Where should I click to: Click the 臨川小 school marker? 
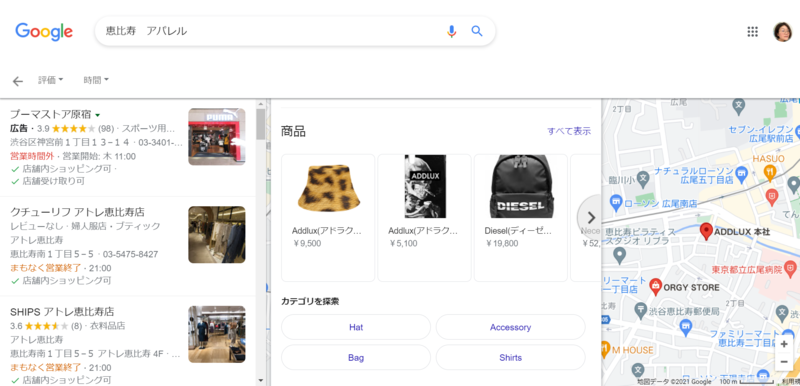(x=643, y=179)
